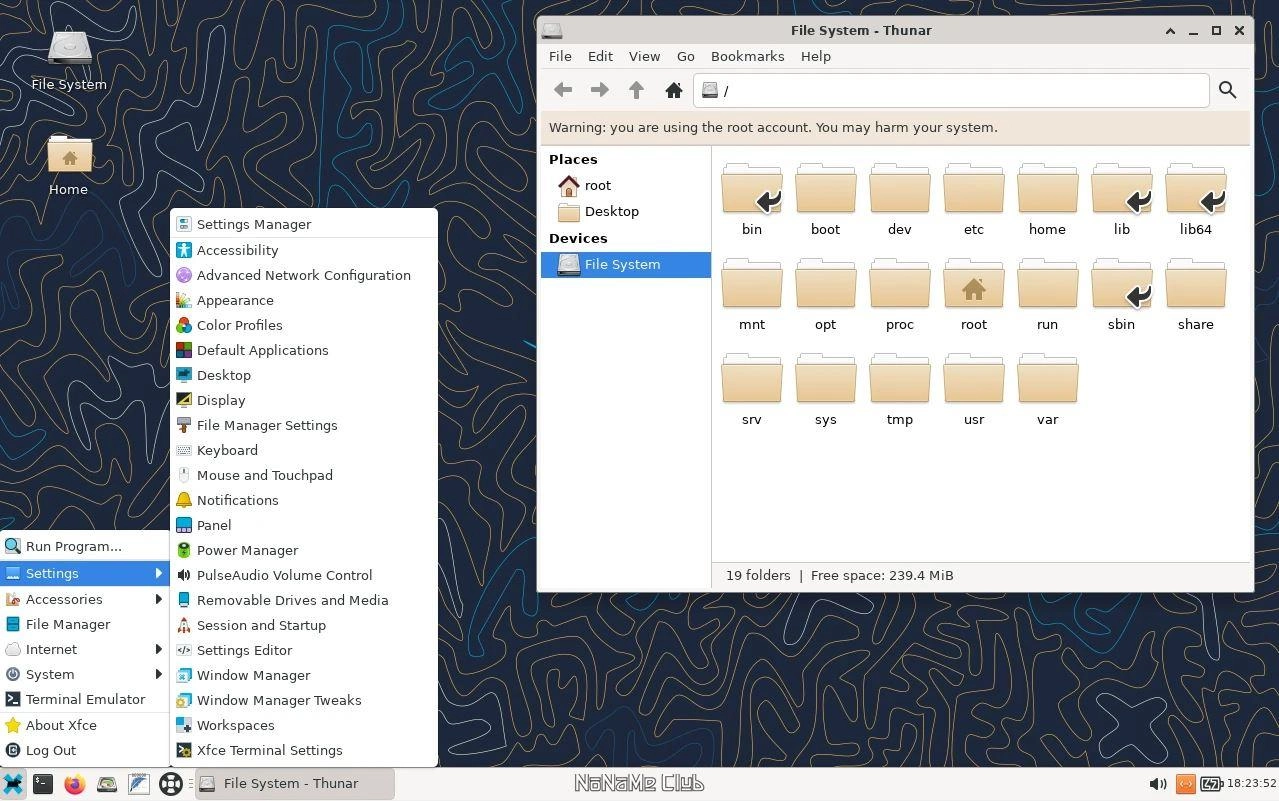The width and height of the screenshot is (1279, 801).
Task: Open the Edit menu in Thunar
Action: (600, 56)
